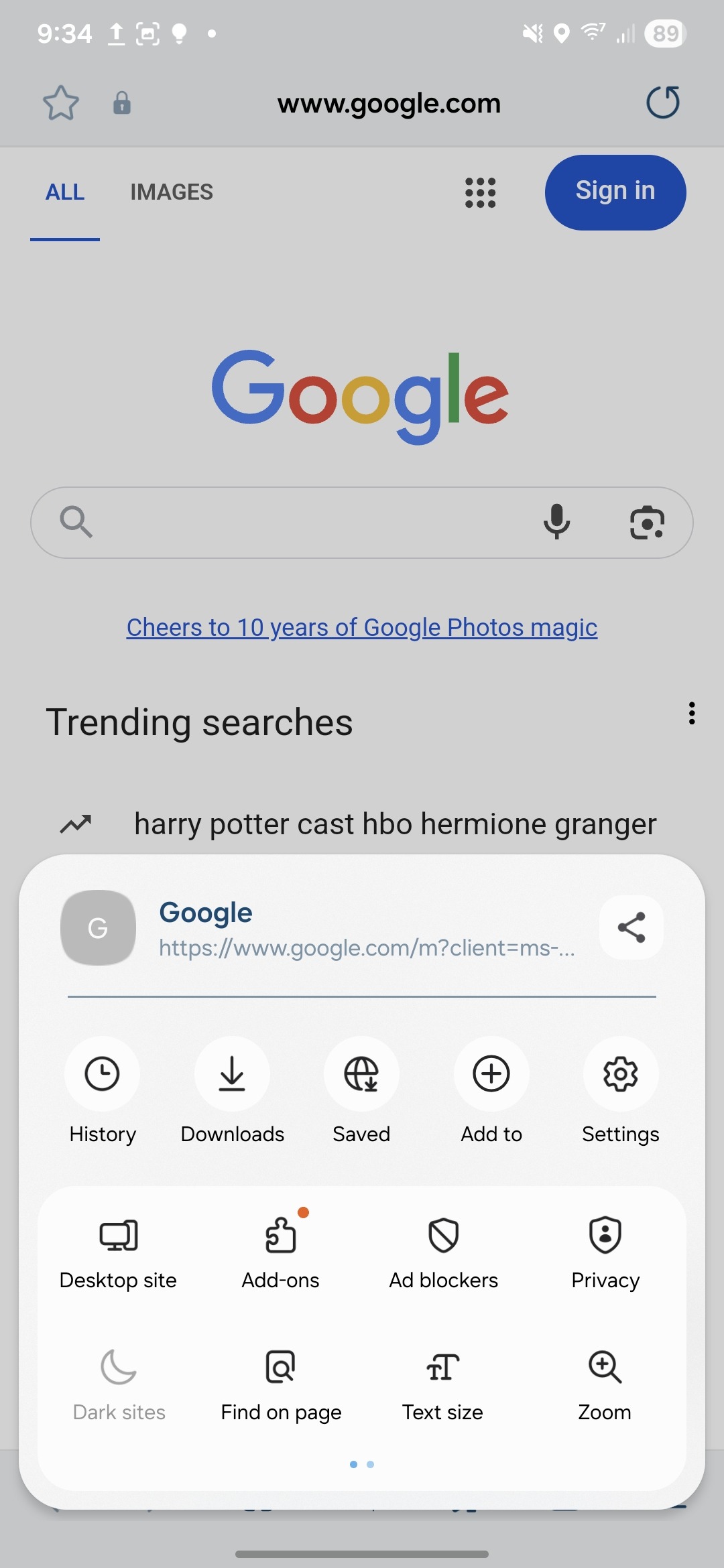
Task: Open Google apps grid
Action: 481,193
